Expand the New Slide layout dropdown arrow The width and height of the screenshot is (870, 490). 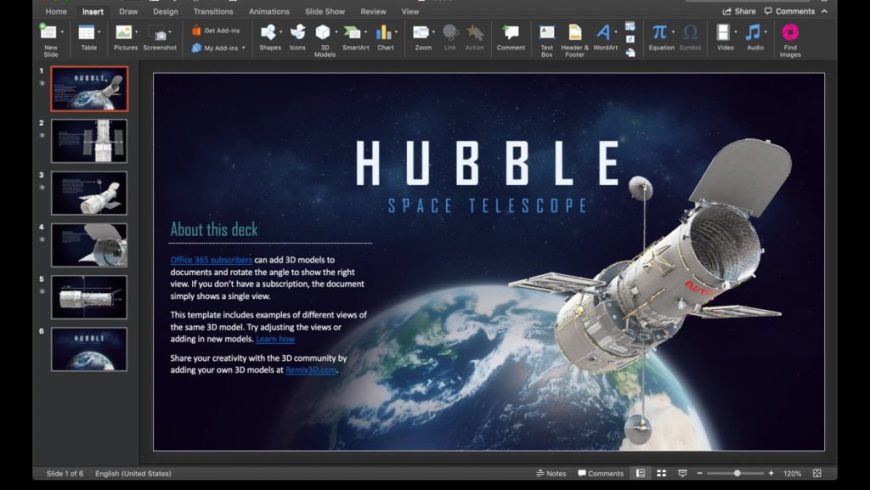(62, 32)
